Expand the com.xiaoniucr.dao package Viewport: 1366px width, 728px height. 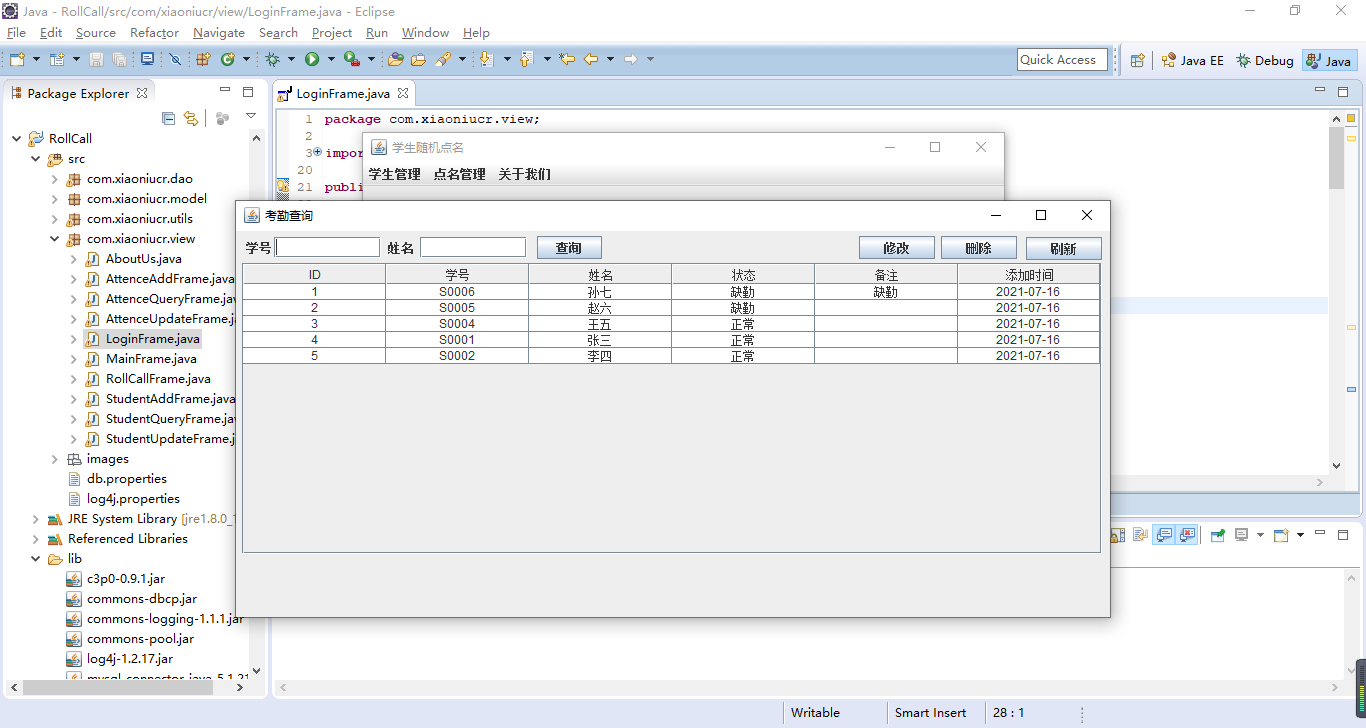(x=54, y=179)
